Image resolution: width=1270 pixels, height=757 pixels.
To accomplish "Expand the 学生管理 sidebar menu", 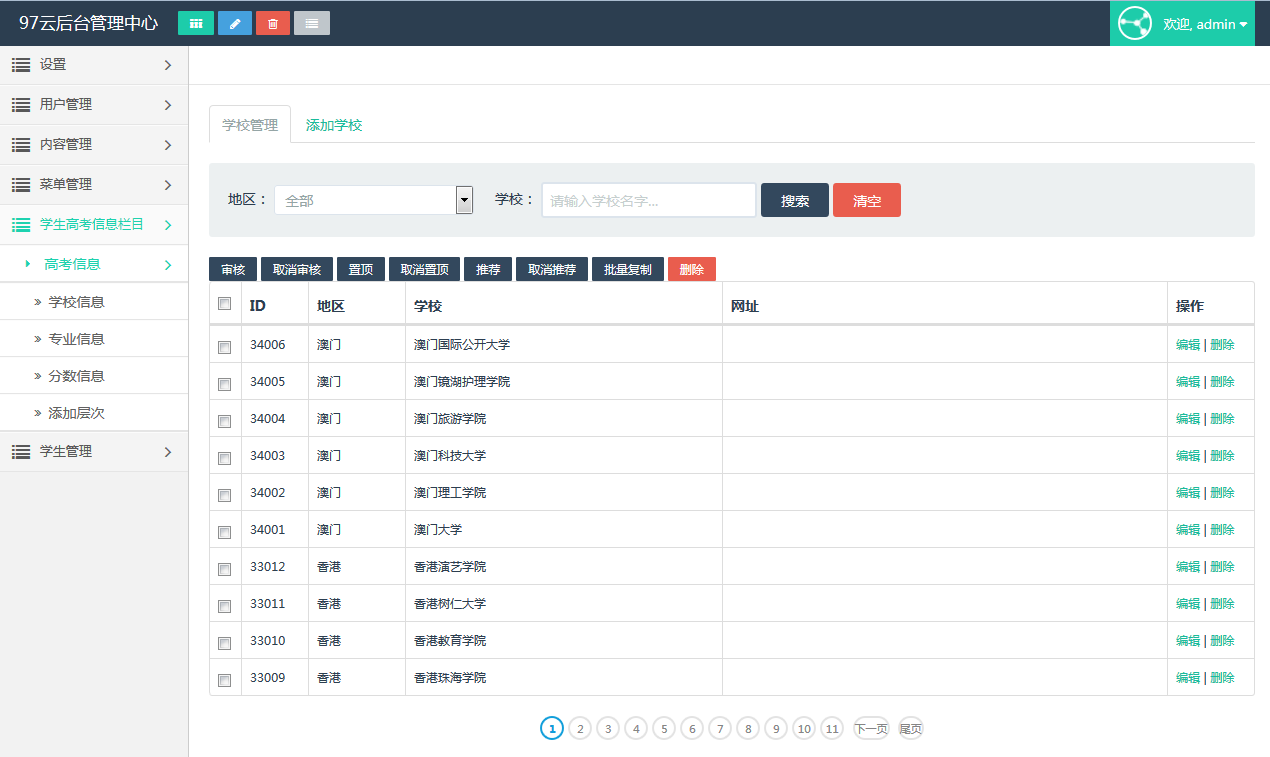I will (94, 452).
